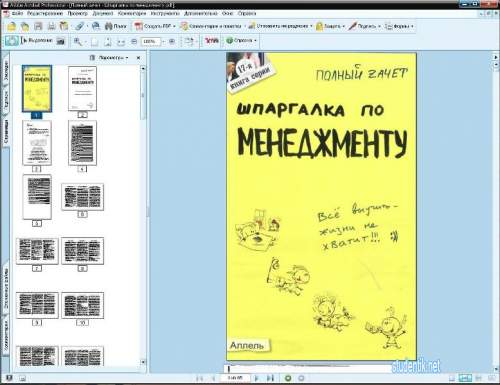Click the Print icon in the toolbar
This screenshot has width=500, height=385.
pos(51,26)
